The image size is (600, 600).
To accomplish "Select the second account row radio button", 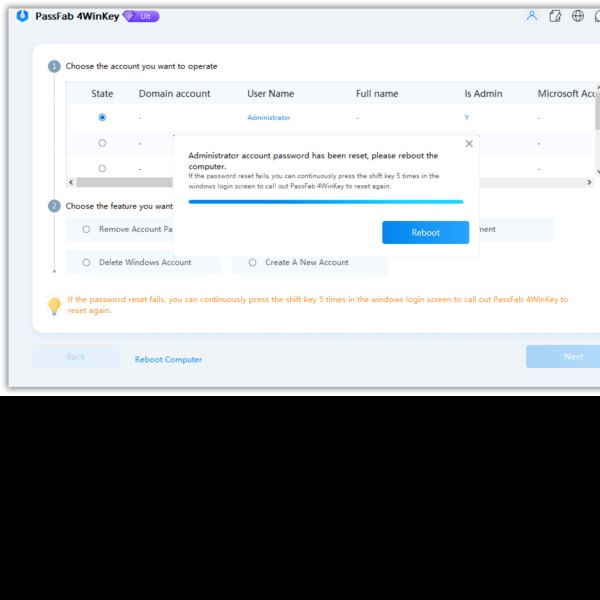I will tap(102, 143).
